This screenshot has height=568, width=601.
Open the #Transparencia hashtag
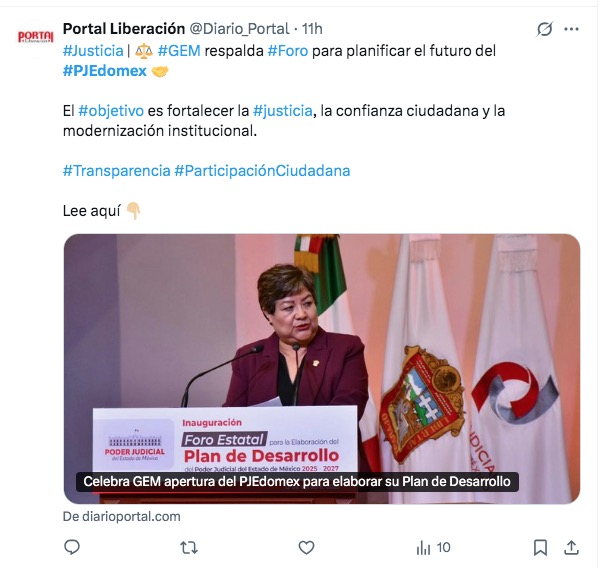click(117, 171)
